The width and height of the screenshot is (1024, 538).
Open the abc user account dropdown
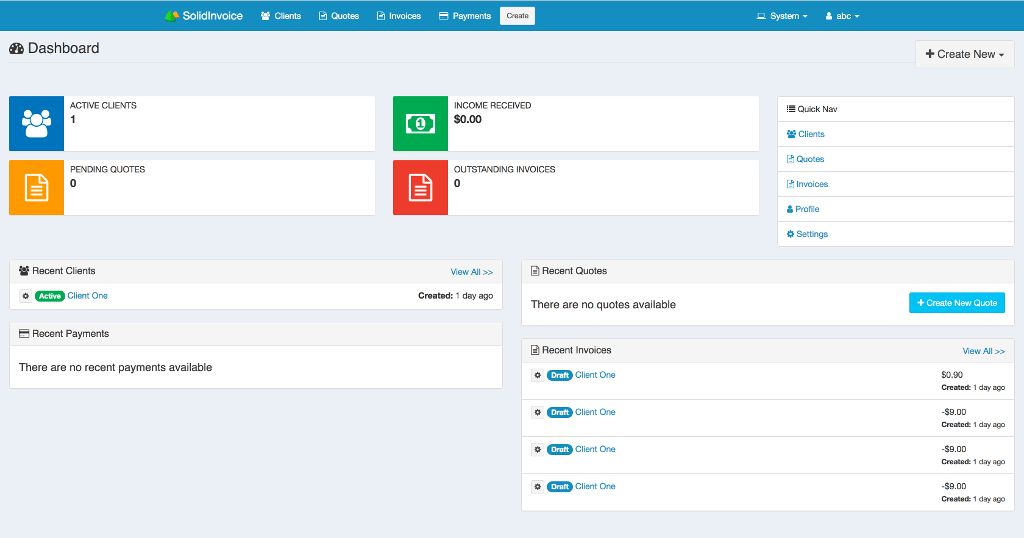(x=848, y=16)
